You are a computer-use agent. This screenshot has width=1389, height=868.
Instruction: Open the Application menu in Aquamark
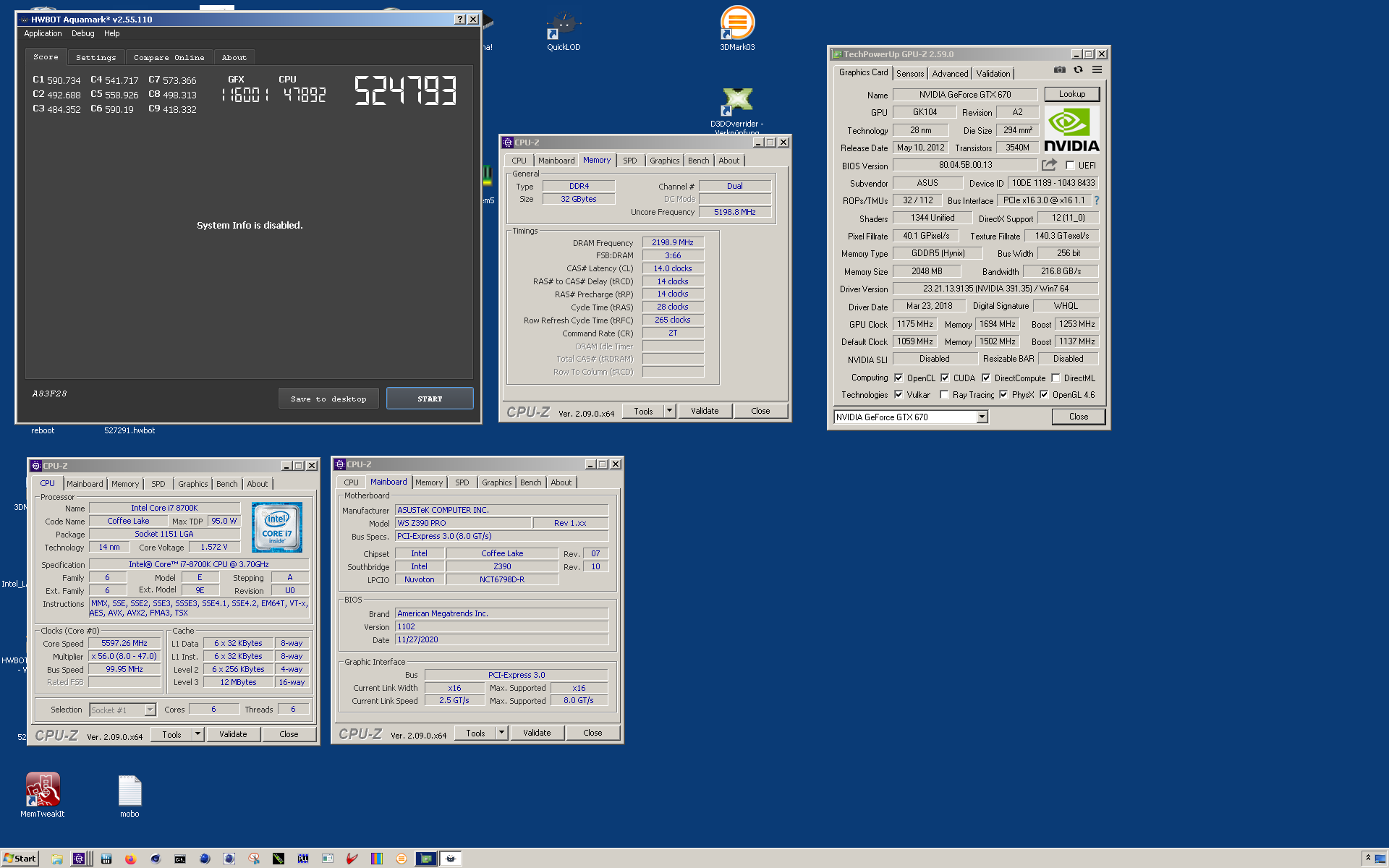(43, 33)
